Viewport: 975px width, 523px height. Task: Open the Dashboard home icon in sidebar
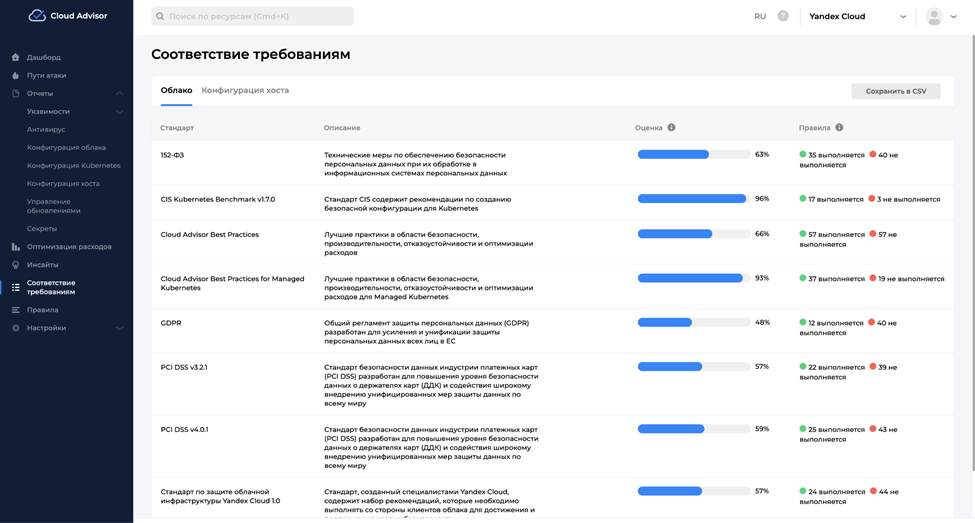click(15, 57)
